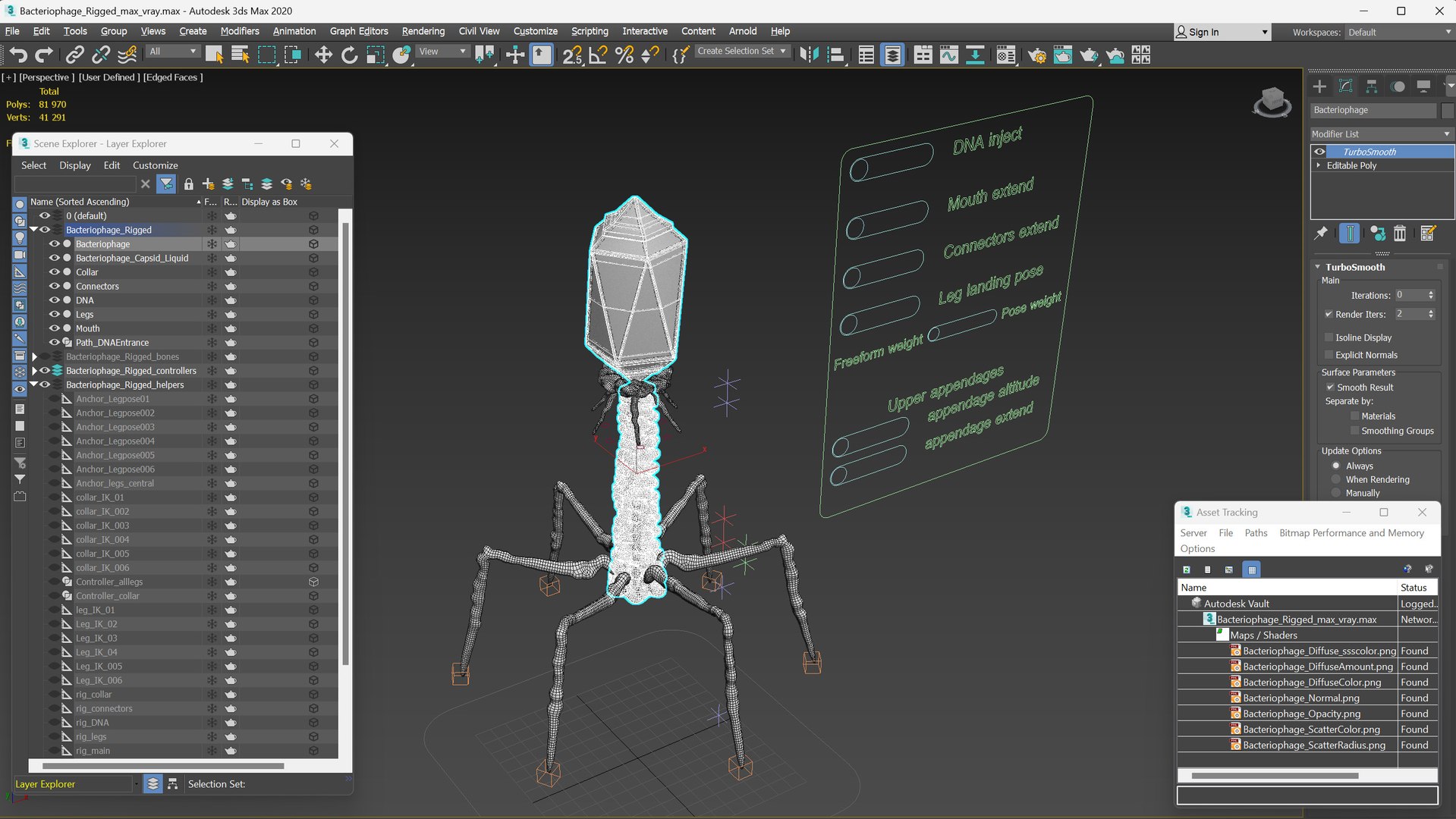The height and width of the screenshot is (819, 1456).
Task: Toggle Angle Snap in main toolbar
Action: pyautogui.click(x=598, y=55)
